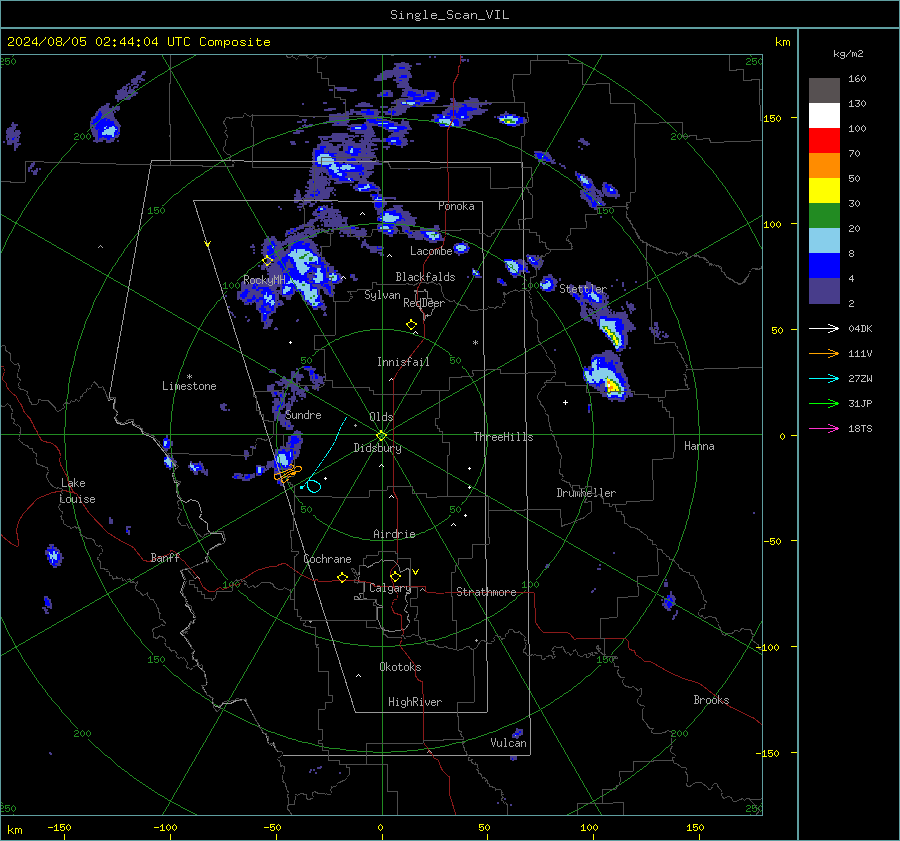The height and width of the screenshot is (841, 900).
Task: Select the yellow diamond marker below RedDeer
Action: (412, 325)
